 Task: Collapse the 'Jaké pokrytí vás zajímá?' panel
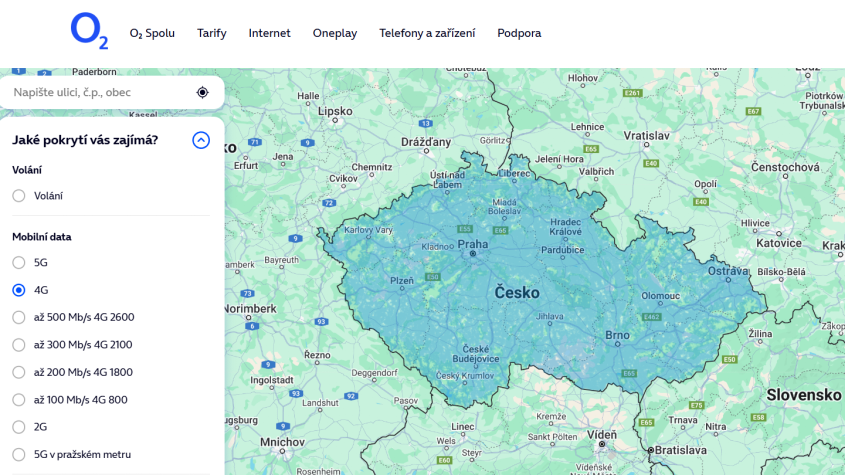click(201, 140)
